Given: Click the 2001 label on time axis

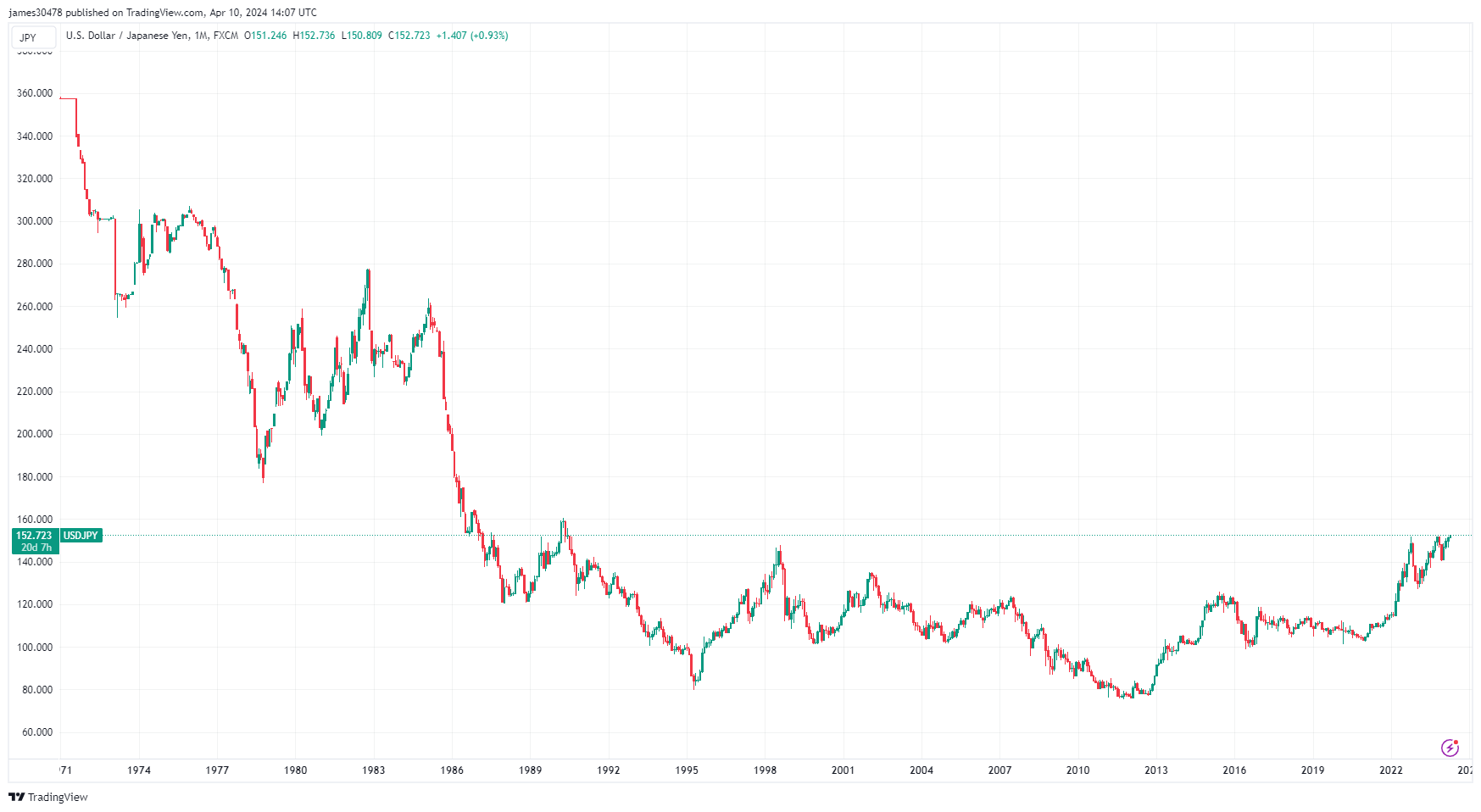Looking at the screenshot, I should coord(843,770).
